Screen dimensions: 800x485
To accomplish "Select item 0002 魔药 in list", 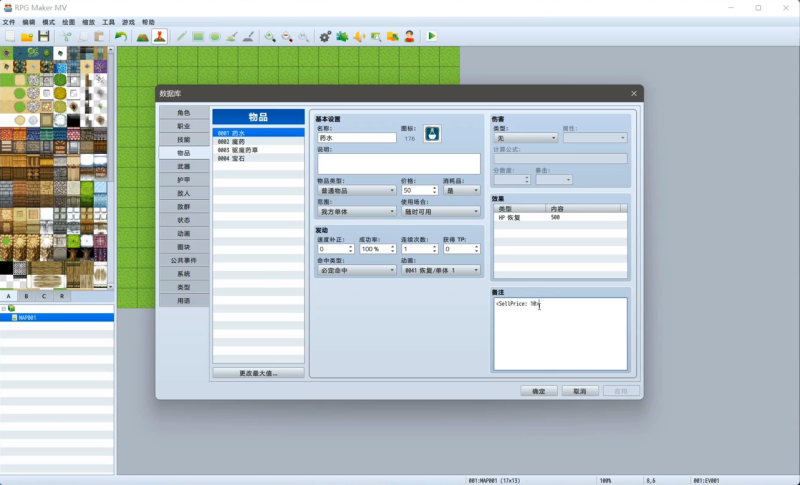I will 258,142.
